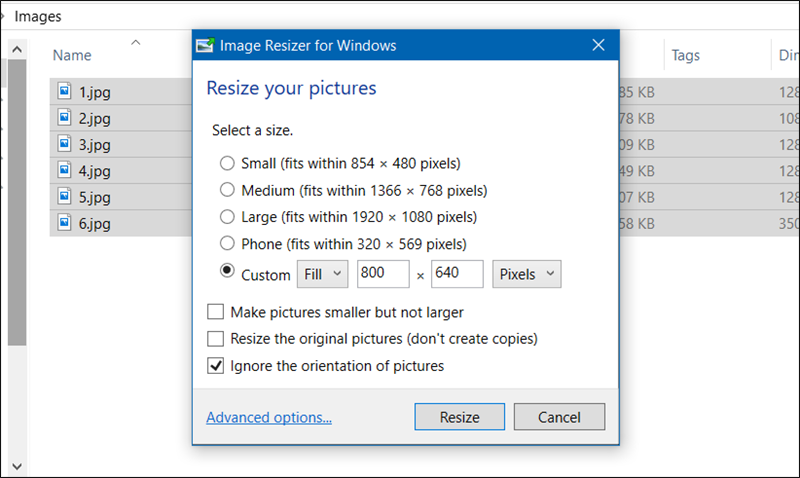
Task: Select the Small size radio button
Action: (x=227, y=163)
